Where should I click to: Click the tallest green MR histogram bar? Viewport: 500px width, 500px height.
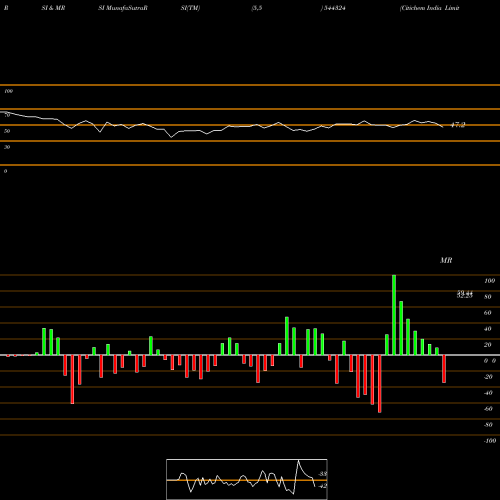pos(394,315)
